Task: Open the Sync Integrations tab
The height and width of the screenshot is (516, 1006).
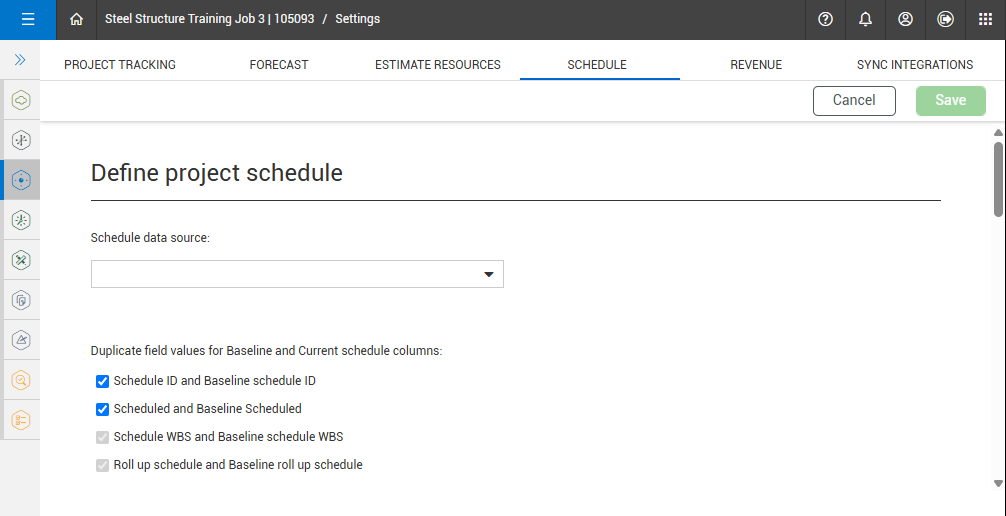Action: (914, 65)
